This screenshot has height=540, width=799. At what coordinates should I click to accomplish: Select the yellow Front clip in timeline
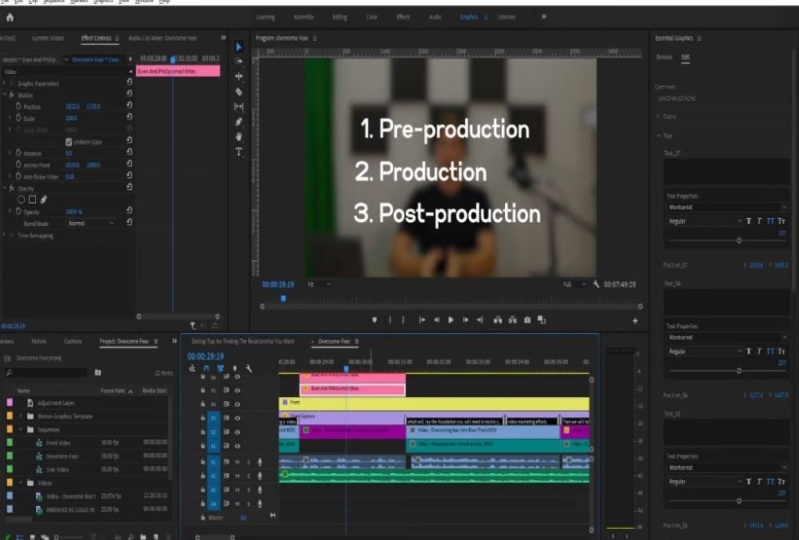(x=434, y=403)
